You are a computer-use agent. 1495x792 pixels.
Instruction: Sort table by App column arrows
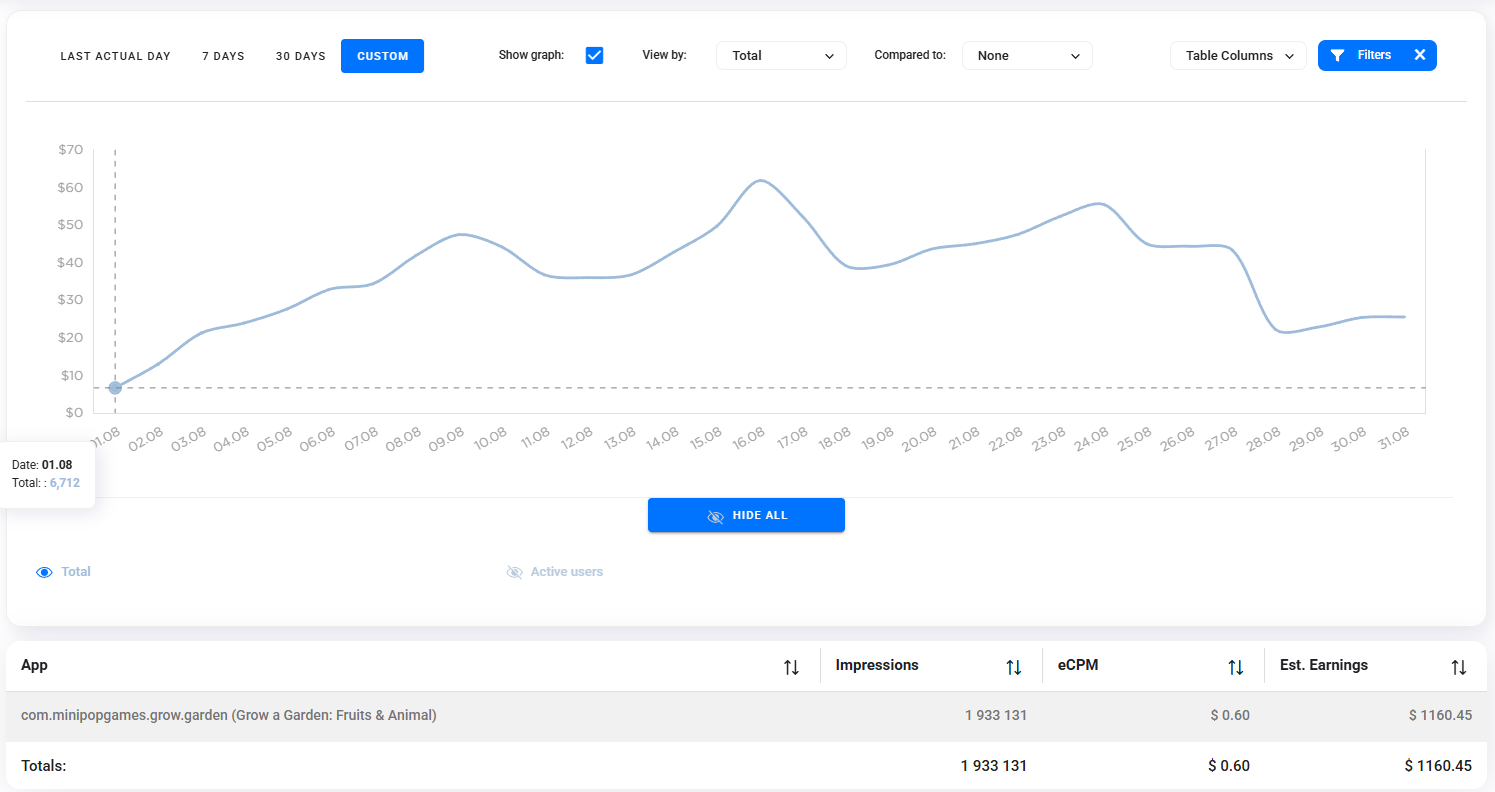[x=791, y=667]
